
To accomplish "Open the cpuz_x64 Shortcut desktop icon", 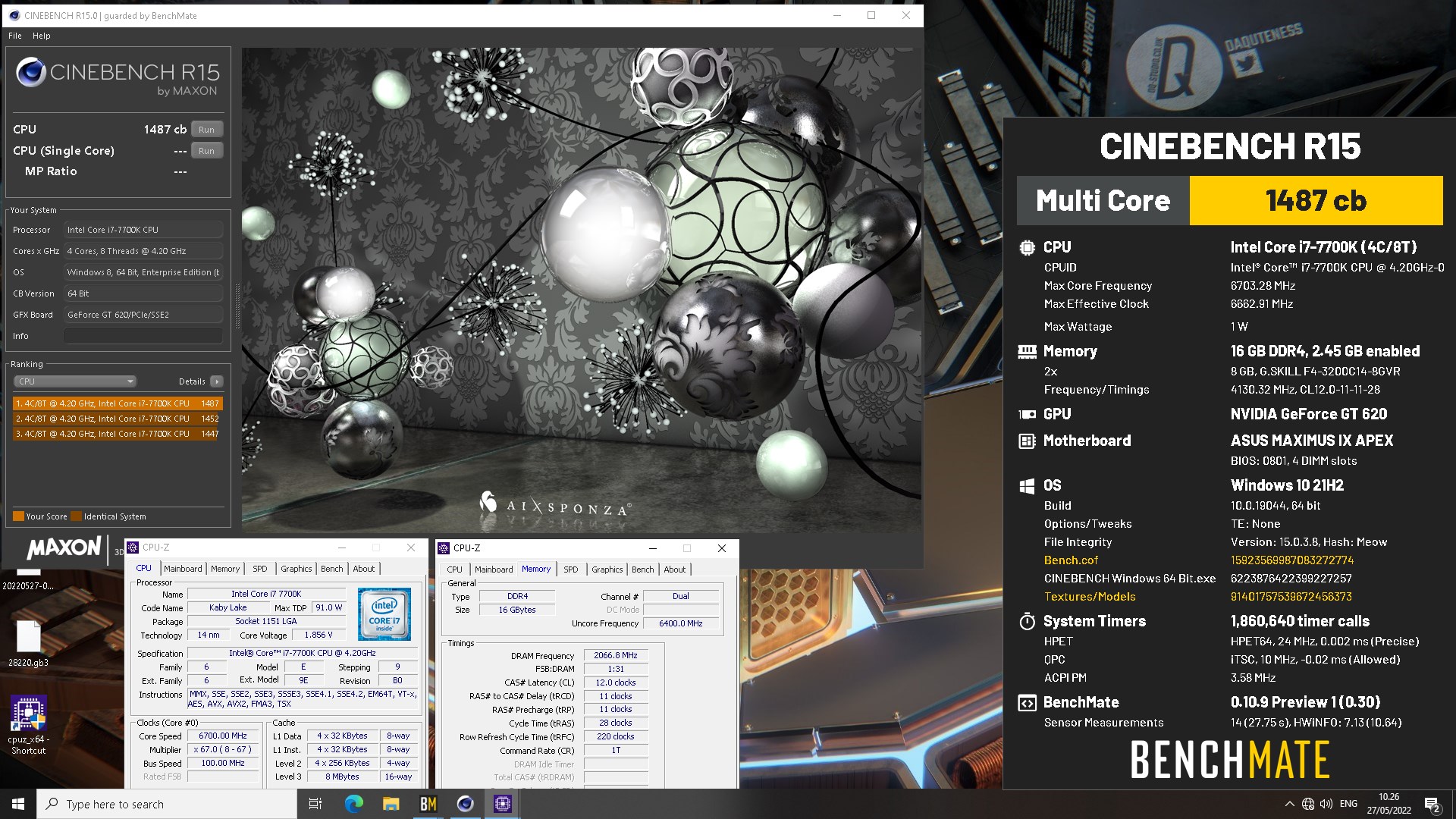I will (28, 725).
